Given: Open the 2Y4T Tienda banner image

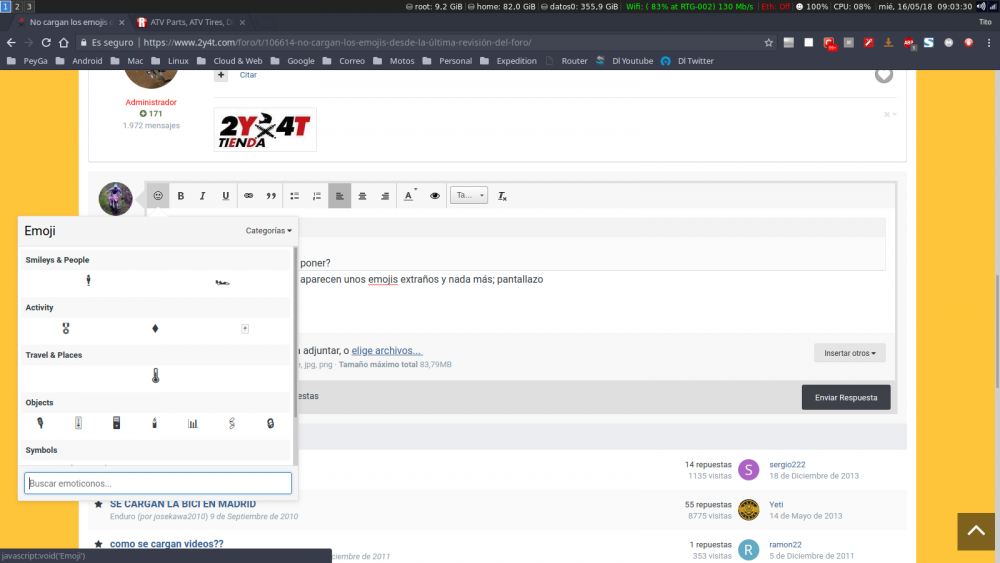Looking at the screenshot, I should click(265, 130).
